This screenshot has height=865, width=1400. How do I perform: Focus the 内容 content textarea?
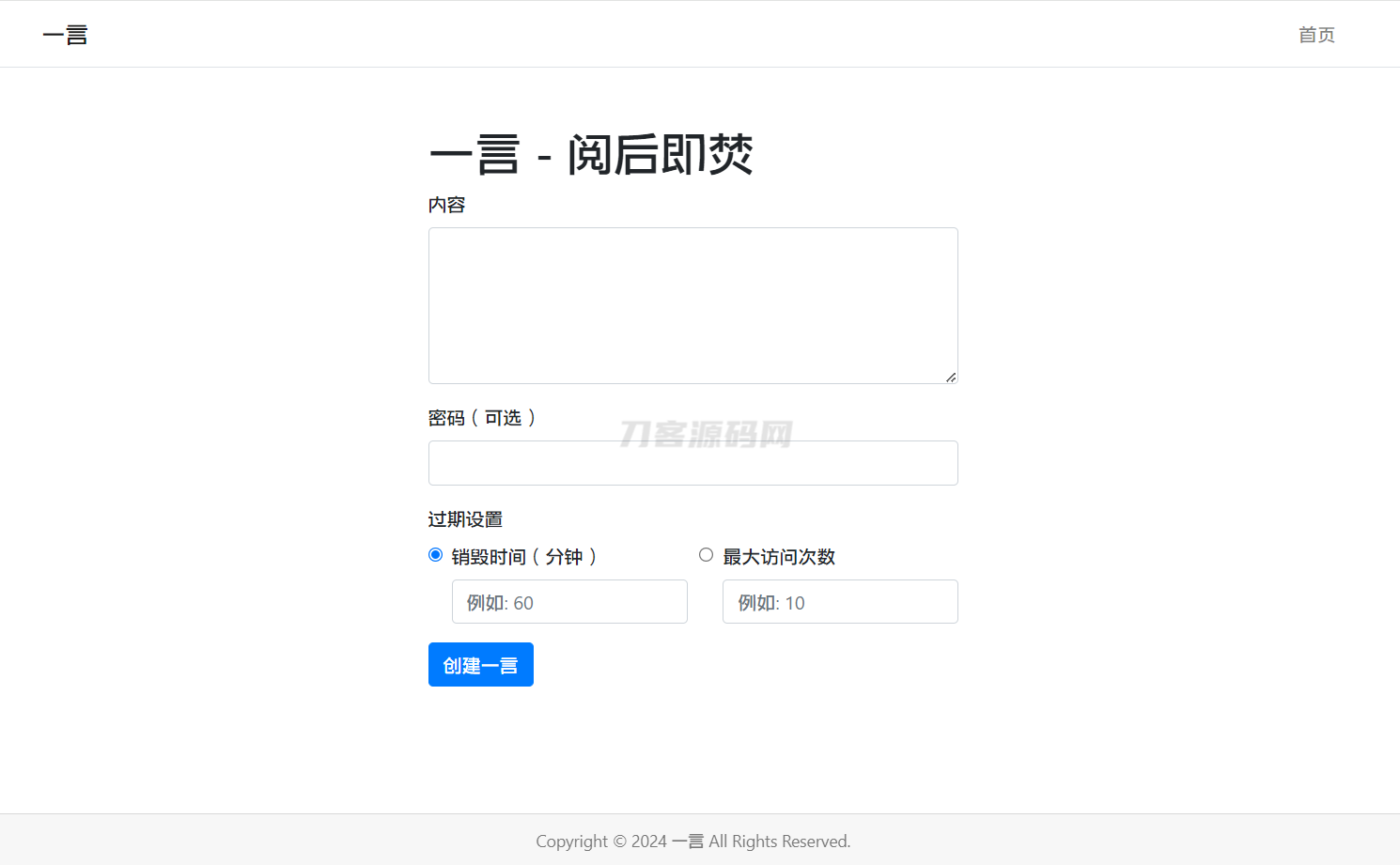[692, 305]
